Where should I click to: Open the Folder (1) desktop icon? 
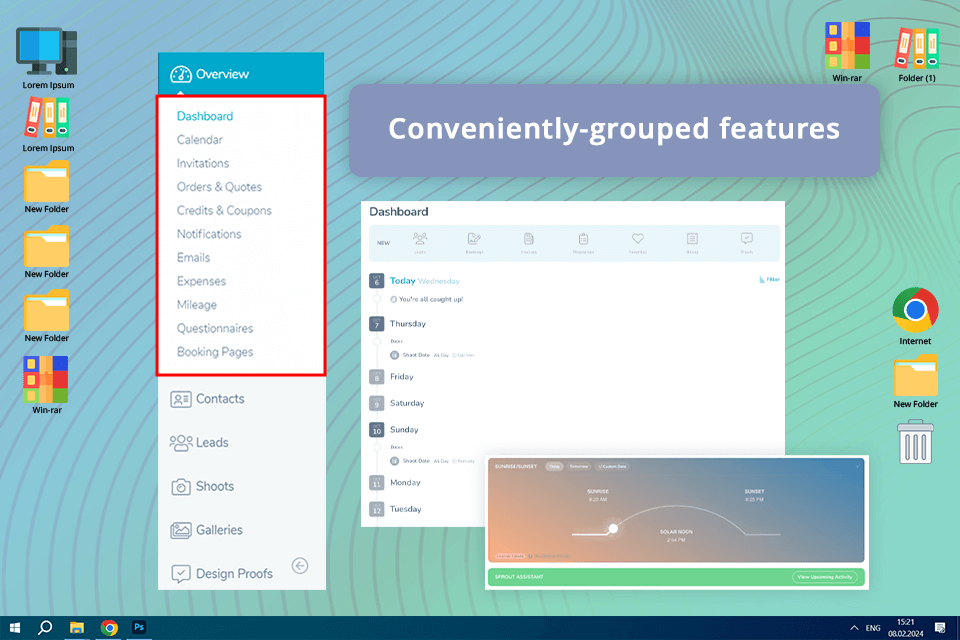pos(917,55)
